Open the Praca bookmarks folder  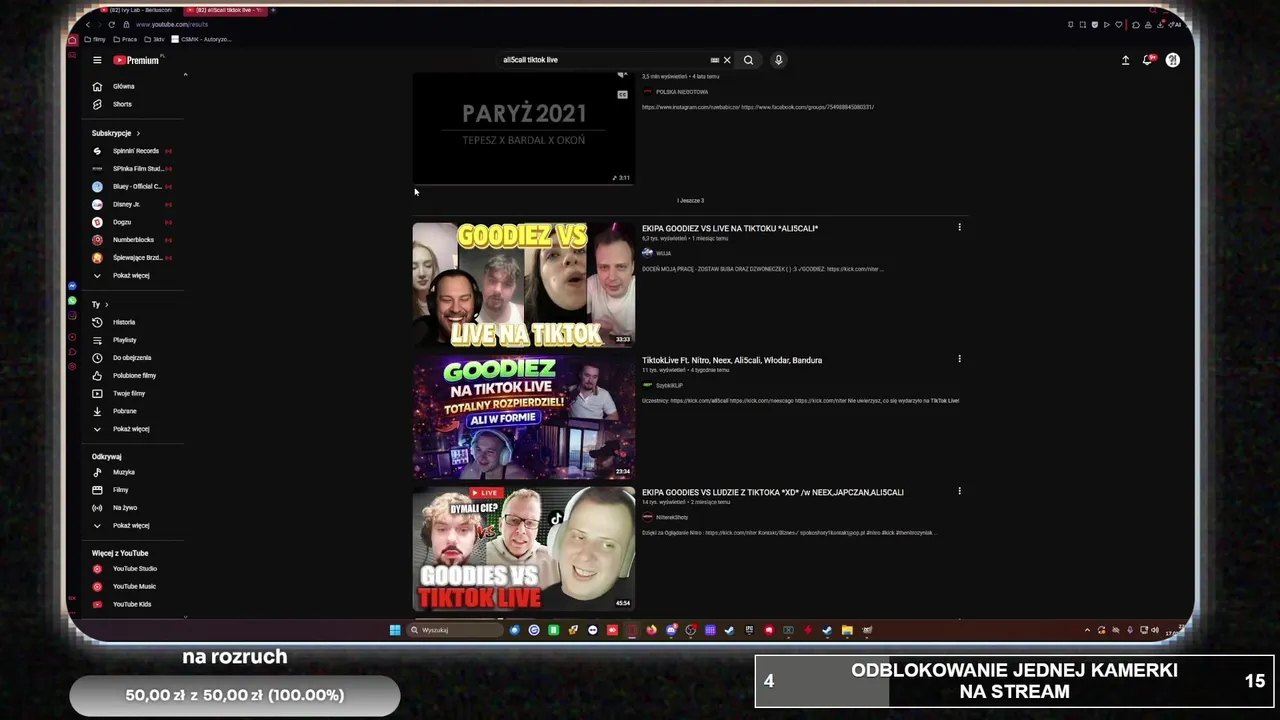[125, 39]
